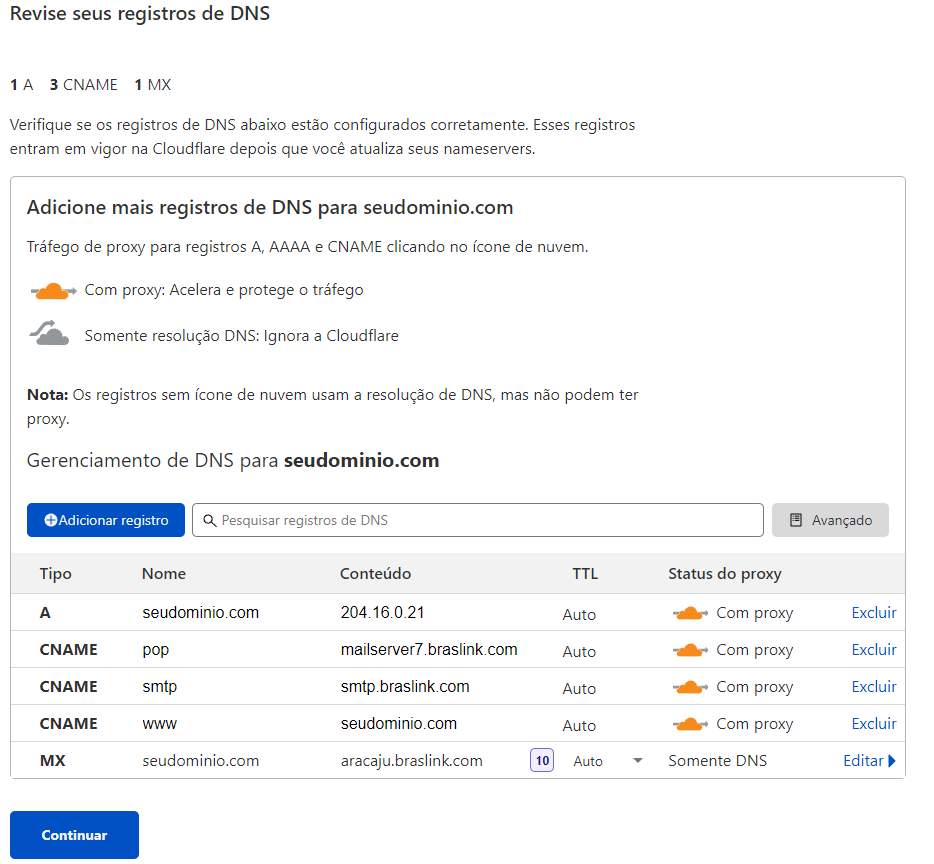Focus the Pesquisar registros de DNS field
This screenshot has height=864, width=934.
click(x=478, y=520)
